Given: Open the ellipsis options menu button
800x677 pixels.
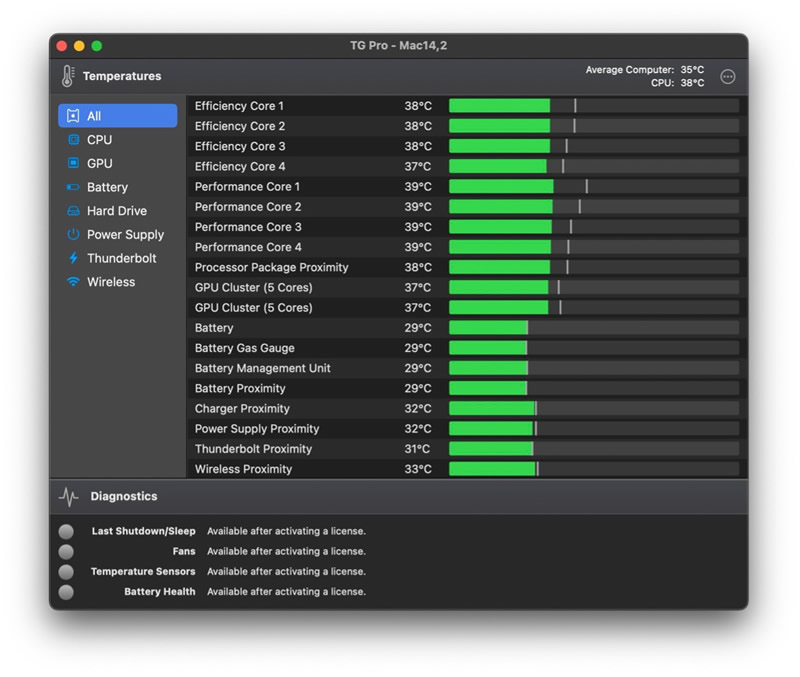Looking at the screenshot, I should [x=728, y=77].
